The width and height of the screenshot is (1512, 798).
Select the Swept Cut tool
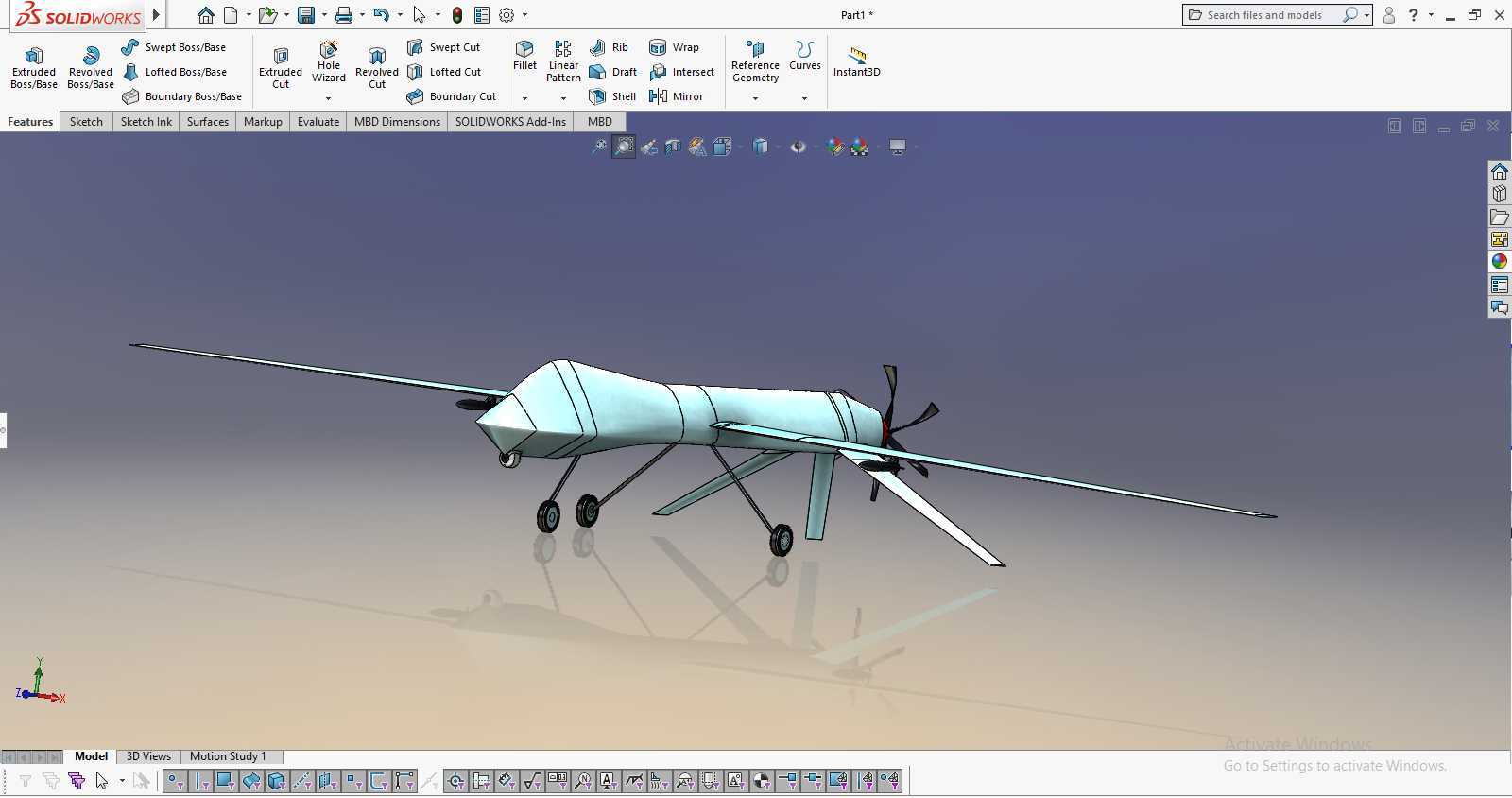pyautogui.click(x=444, y=47)
